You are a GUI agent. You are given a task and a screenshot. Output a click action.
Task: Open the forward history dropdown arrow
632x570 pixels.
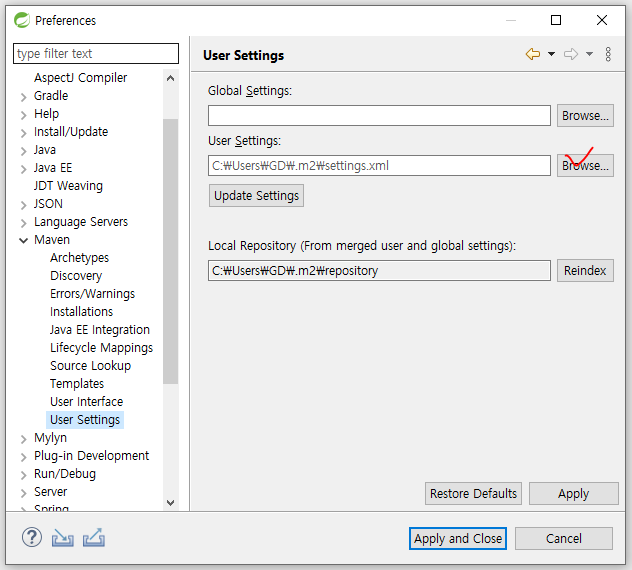pyautogui.click(x=589, y=54)
